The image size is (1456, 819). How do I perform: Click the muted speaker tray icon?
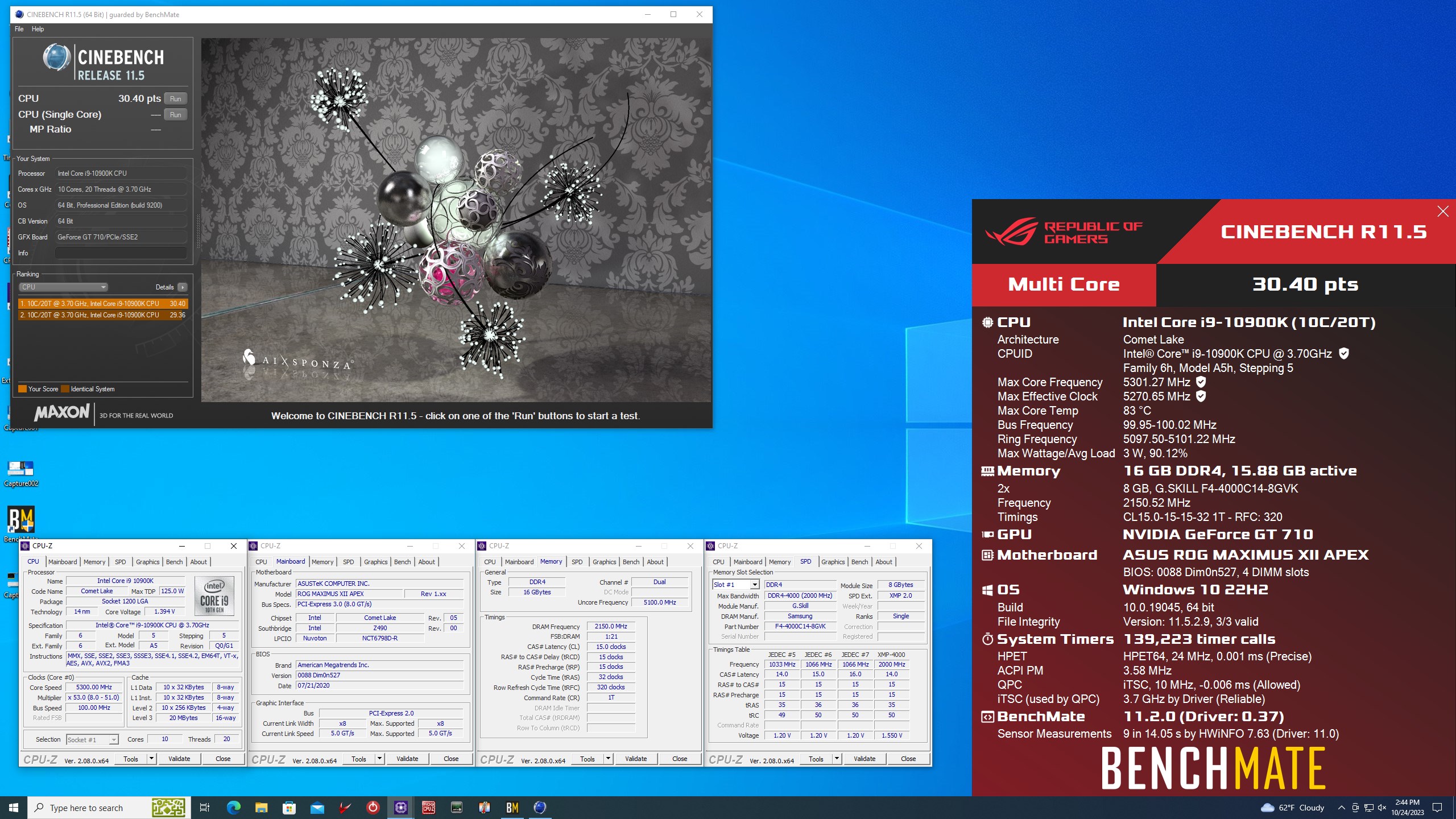[x=1382, y=808]
